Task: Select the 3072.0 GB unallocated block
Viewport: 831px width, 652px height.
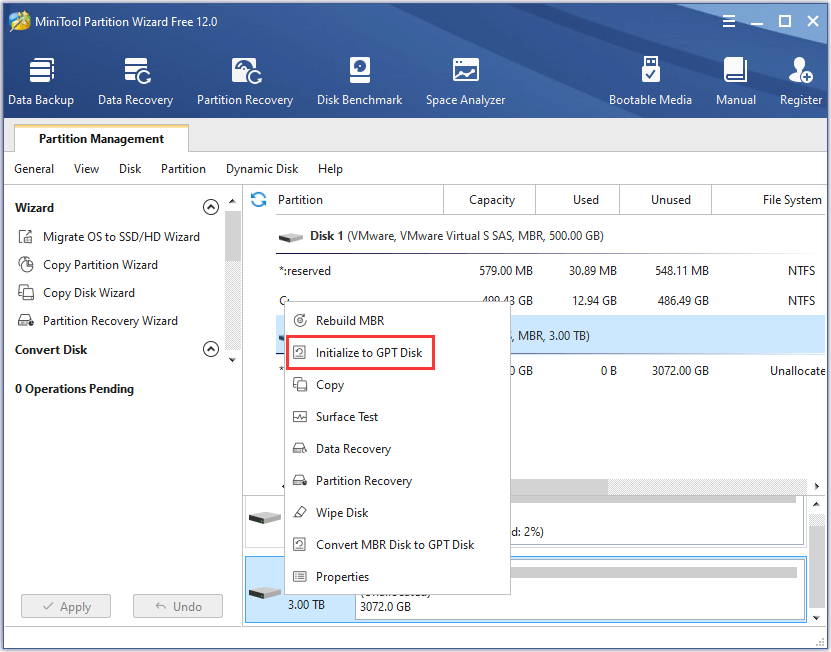Action: tap(580, 589)
